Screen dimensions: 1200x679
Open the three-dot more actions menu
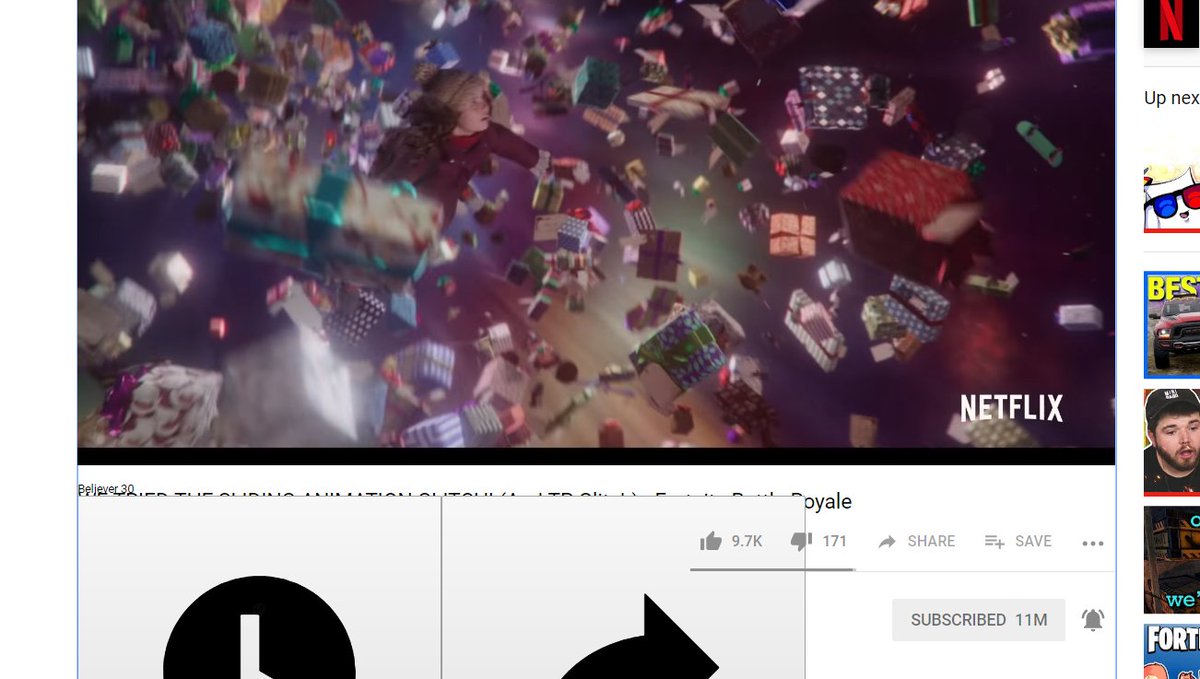pyautogui.click(x=1093, y=543)
